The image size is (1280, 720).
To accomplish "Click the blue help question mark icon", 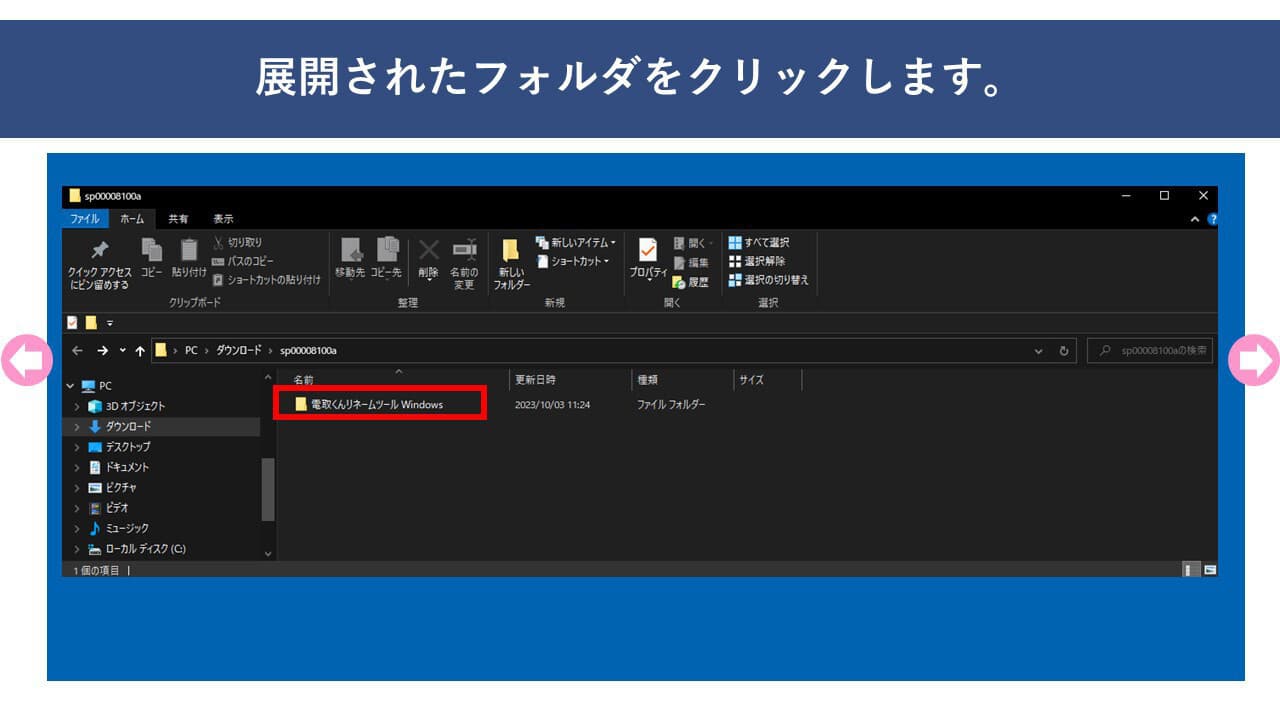I will pyautogui.click(x=1213, y=219).
